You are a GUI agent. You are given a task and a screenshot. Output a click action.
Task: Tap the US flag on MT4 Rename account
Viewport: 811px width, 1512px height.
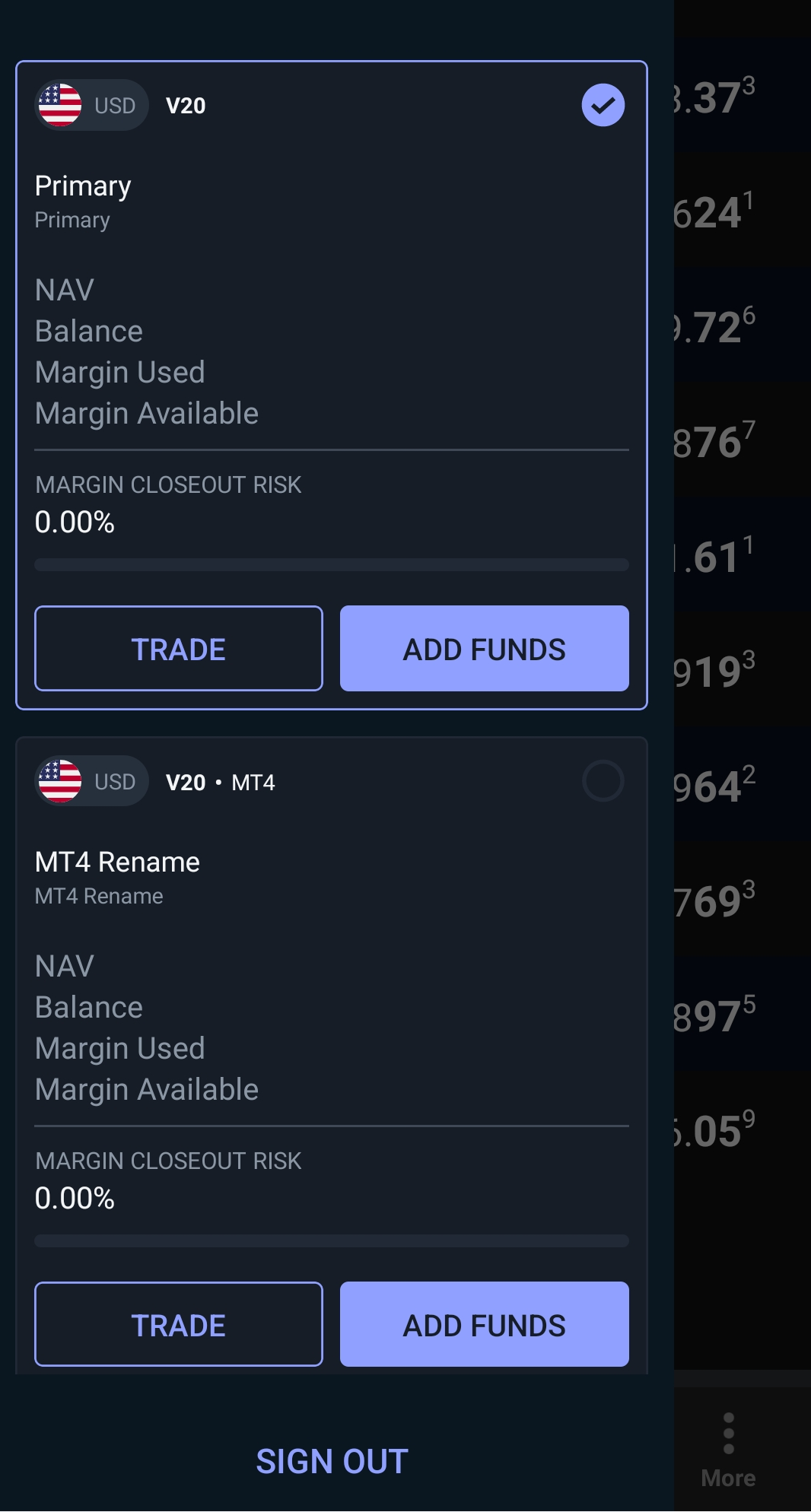pos(60,781)
